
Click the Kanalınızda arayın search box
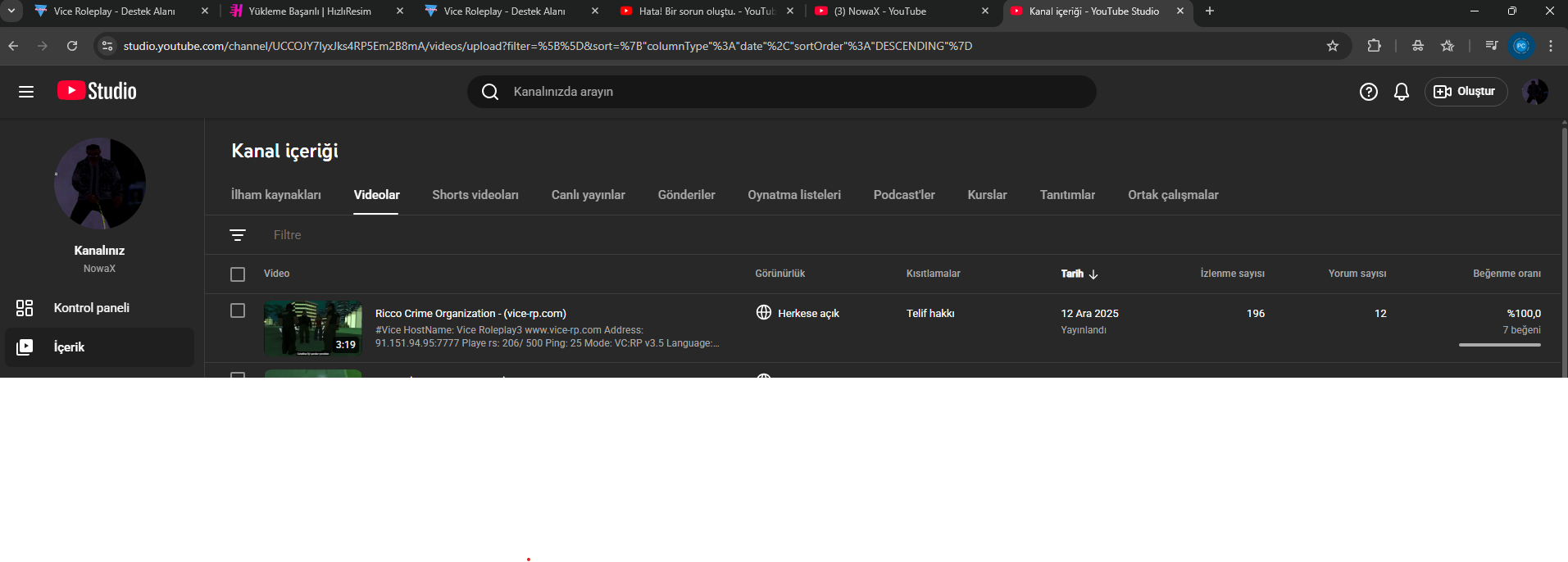click(x=782, y=92)
